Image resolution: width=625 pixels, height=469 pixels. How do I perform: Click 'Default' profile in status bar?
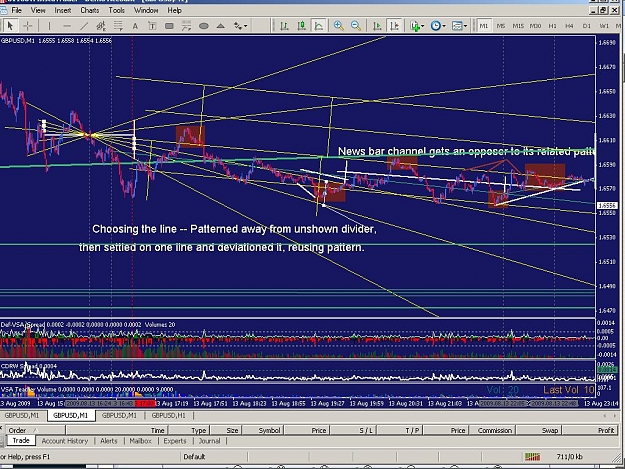[194, 457]
